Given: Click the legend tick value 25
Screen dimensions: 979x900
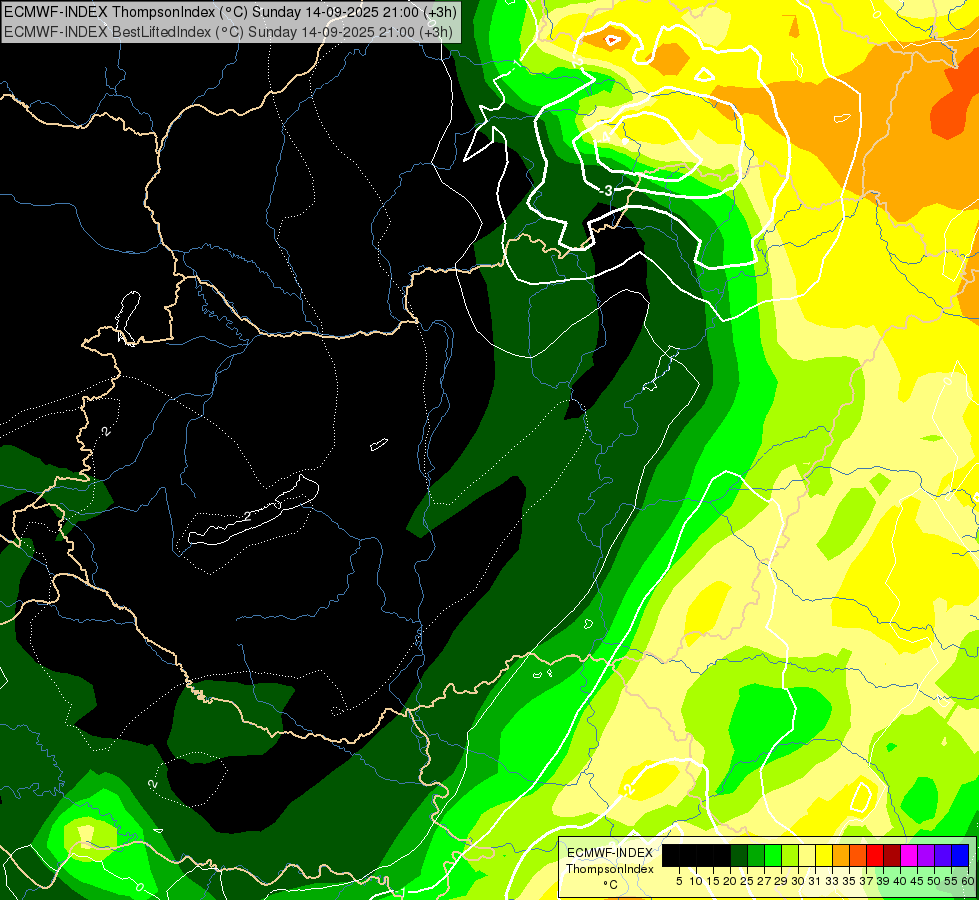Looking at the screenshot, I should point(747,881).
